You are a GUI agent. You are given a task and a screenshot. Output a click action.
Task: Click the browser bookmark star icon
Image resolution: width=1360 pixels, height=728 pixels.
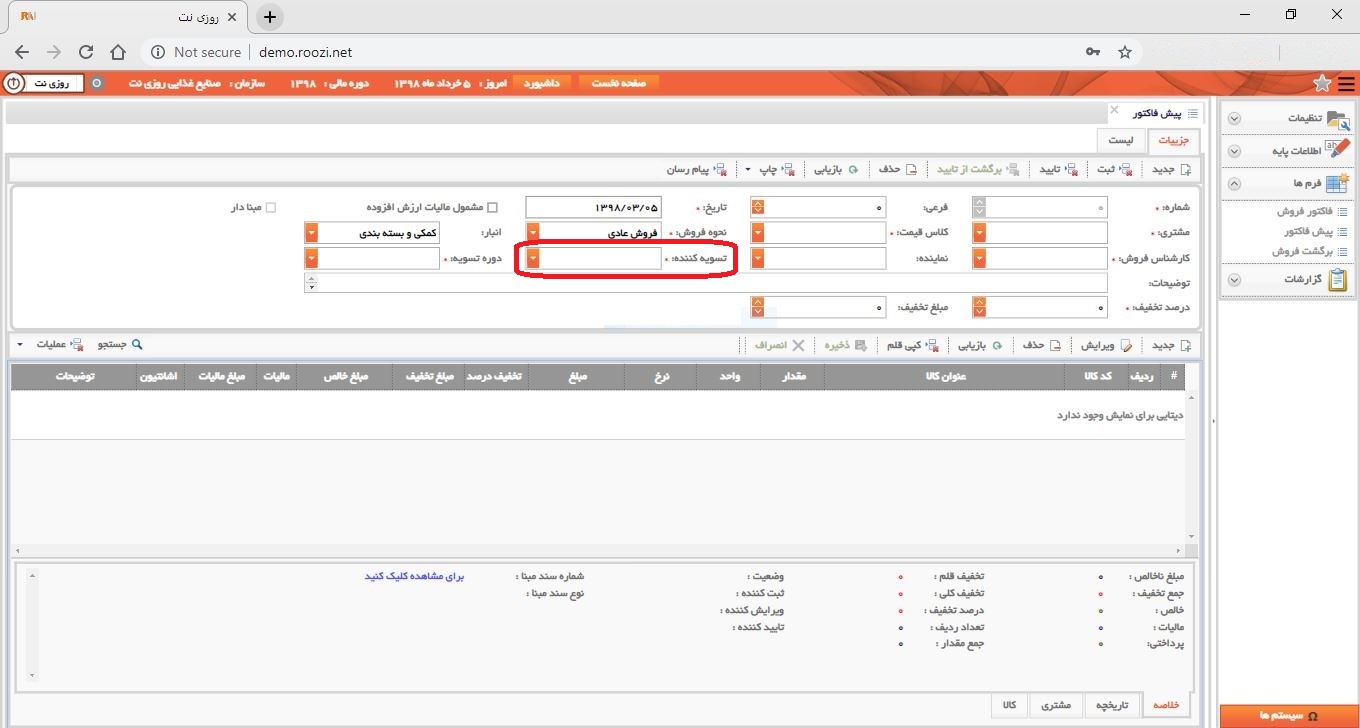point(1125,52)
